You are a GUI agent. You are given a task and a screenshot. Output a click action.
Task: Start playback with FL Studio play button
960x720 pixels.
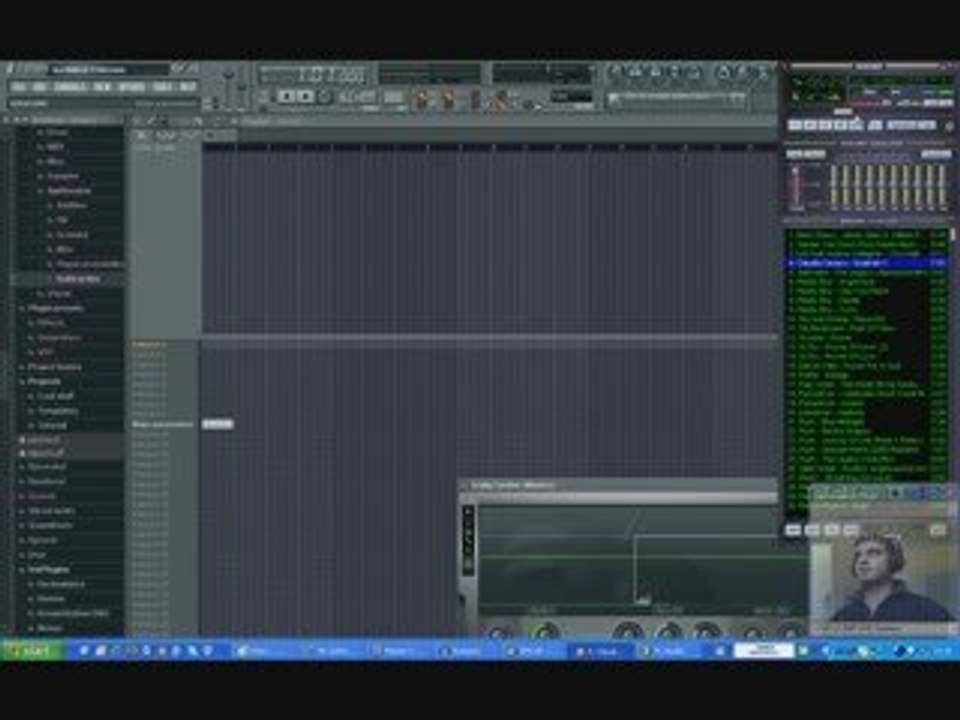click(286, 97)
